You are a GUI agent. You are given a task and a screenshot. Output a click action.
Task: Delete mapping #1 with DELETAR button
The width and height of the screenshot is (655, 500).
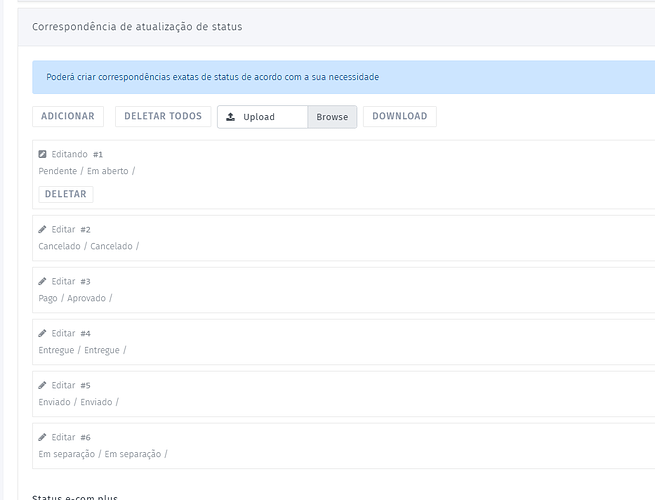coord(65,194)
